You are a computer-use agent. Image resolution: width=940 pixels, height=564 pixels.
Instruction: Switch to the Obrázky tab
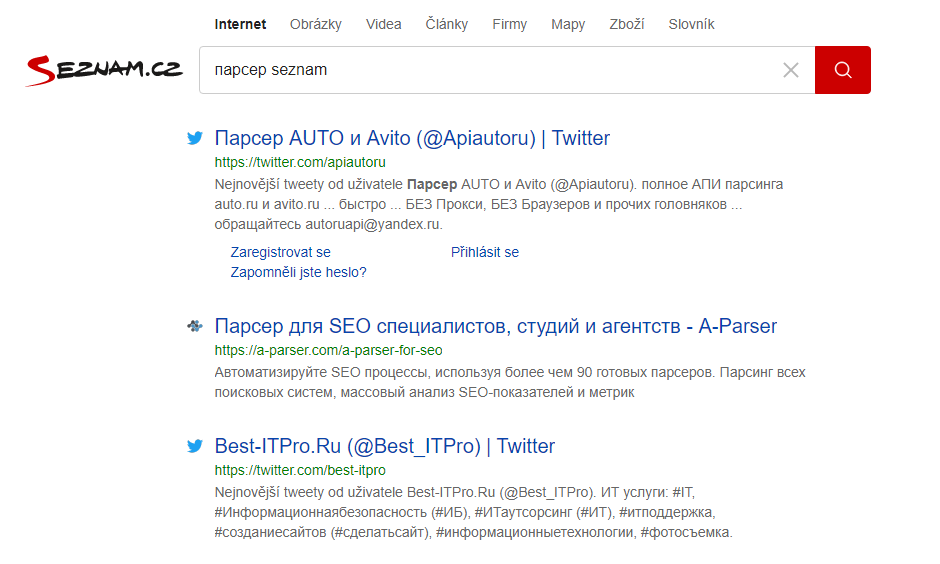[x=315, y=25]
